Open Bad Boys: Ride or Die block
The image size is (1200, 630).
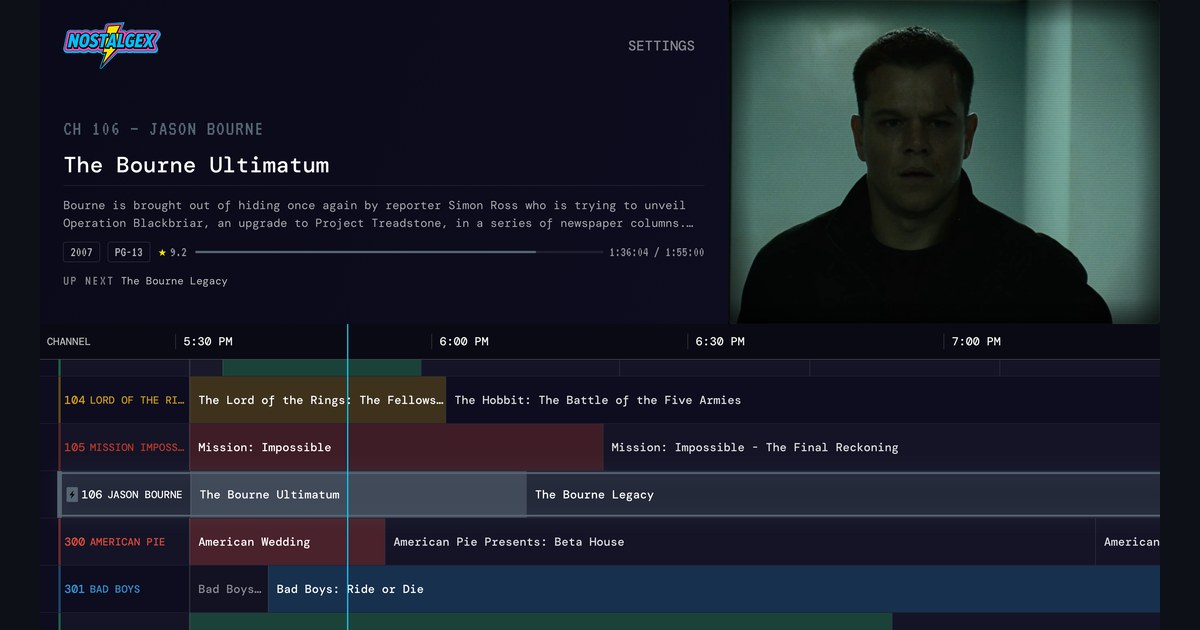point(714,589)
